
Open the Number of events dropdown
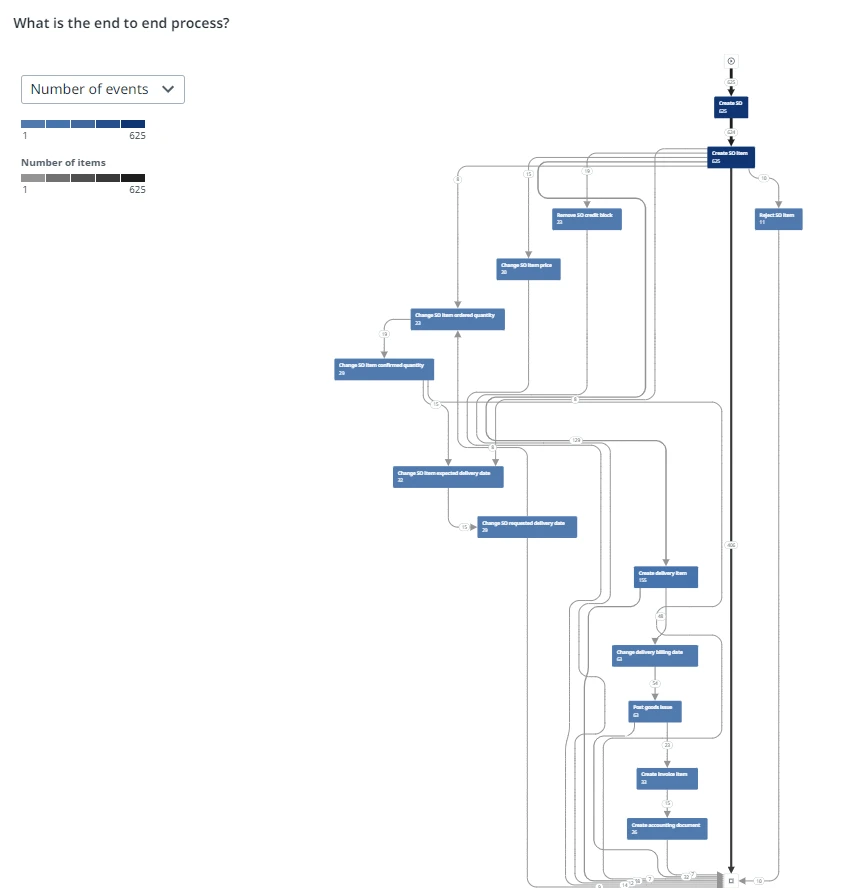pyautogui.click(x=103, y=90)
